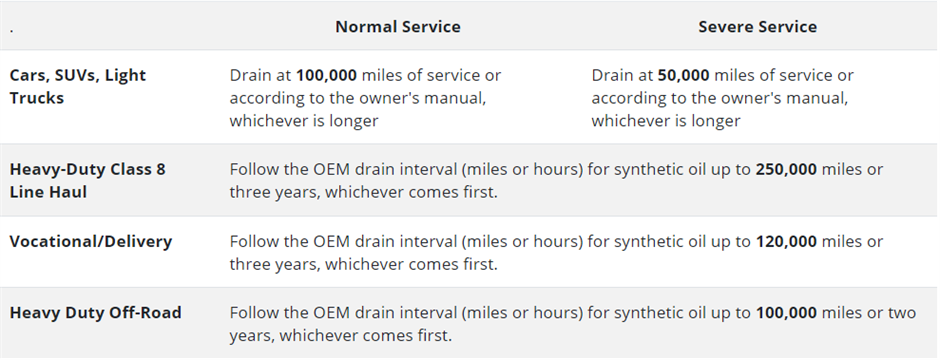Click normal service text 'whichever is longer'
Image resolution: width=940 pixels, height=360 pixels.
coord(304,120)
